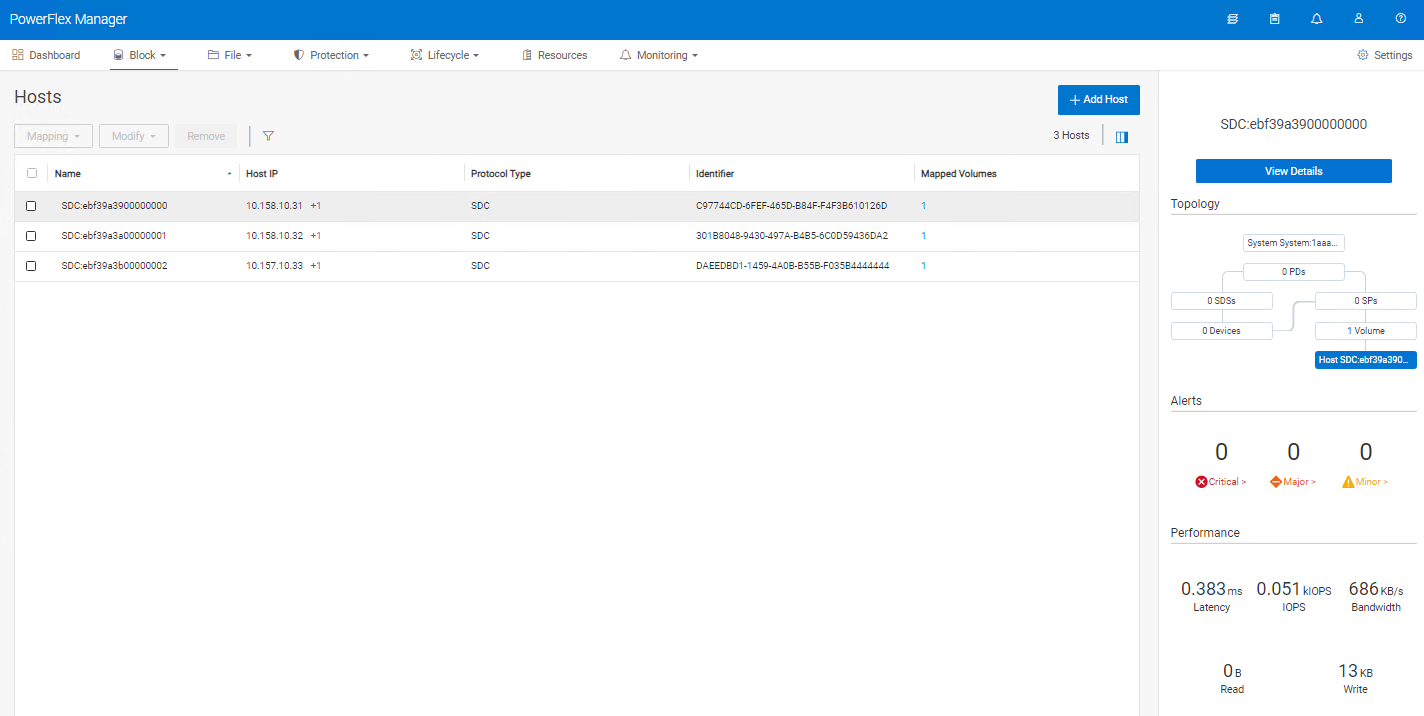Click the View Details button in the side panel

point(1293,171)
